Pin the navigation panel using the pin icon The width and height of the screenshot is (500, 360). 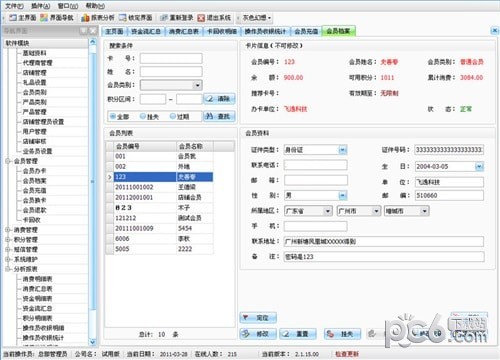point(83,31)
